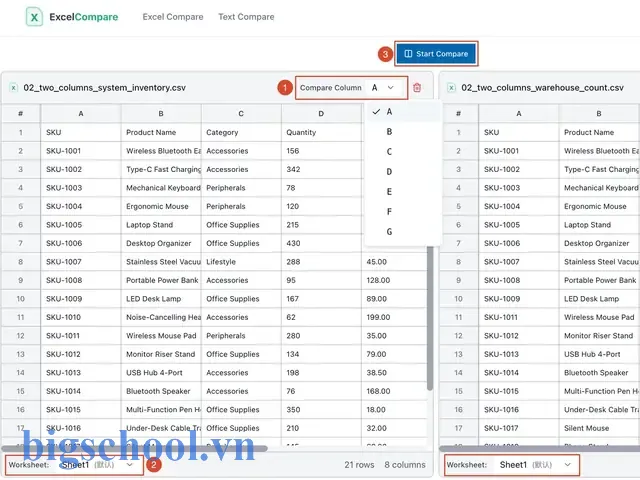The image size is (640, 480).
Task: Click the file icon beside 02_two_columns_warehouse_count.csv
Action: (451, 88)
